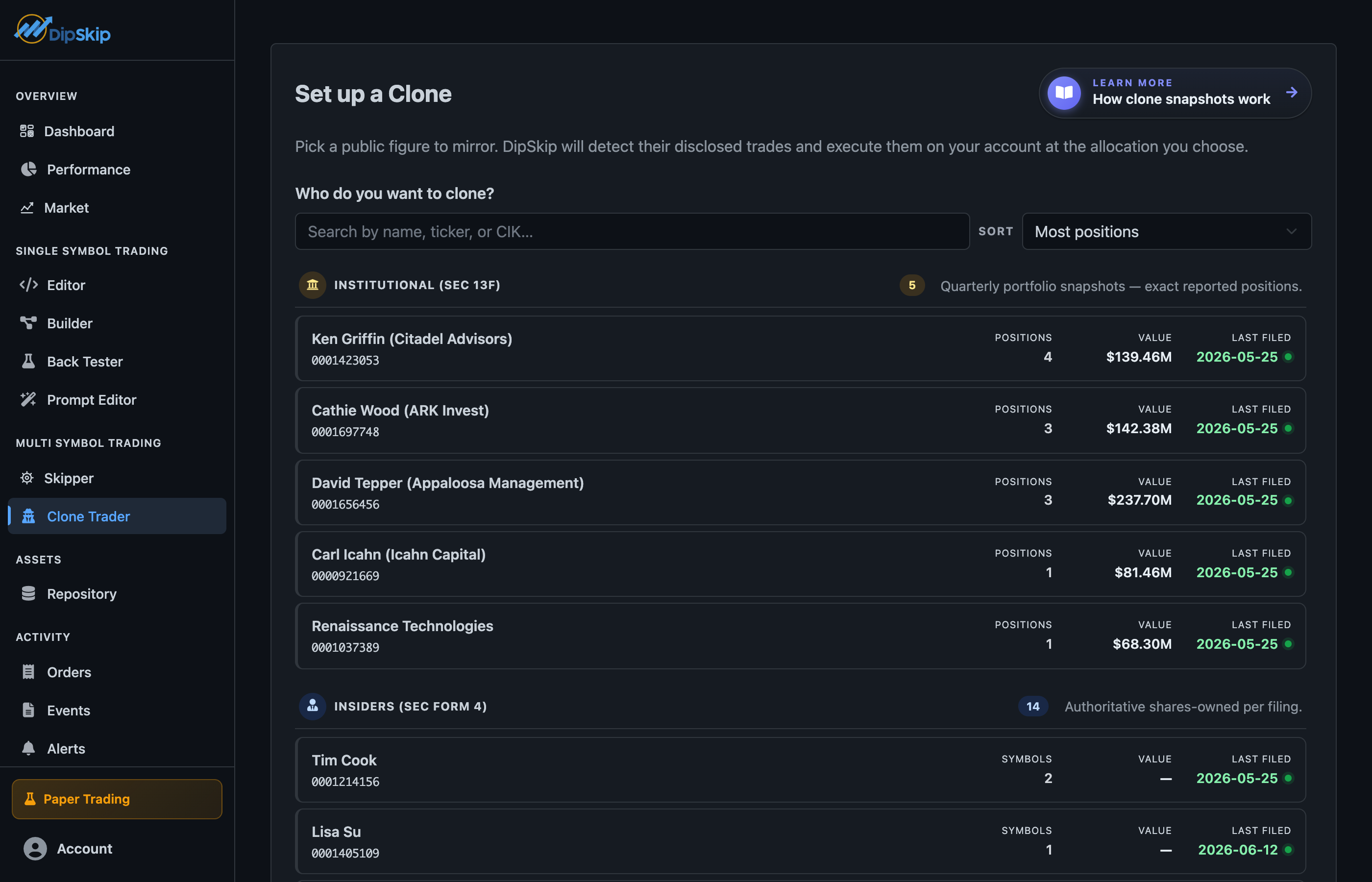Click the Set up a Clone heading
1372x882 pixels.
[x=373, y=94]
